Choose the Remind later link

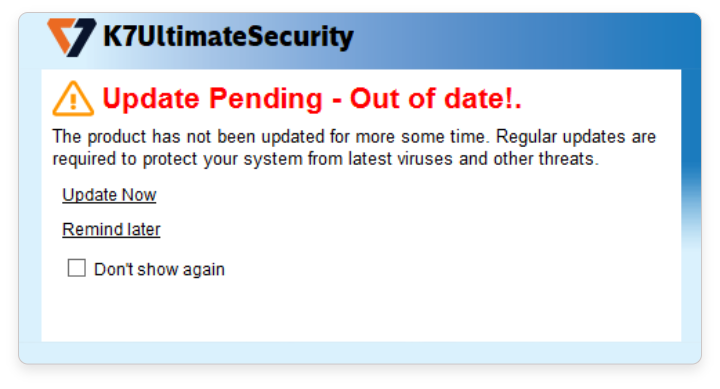click(x=111, y=229)
